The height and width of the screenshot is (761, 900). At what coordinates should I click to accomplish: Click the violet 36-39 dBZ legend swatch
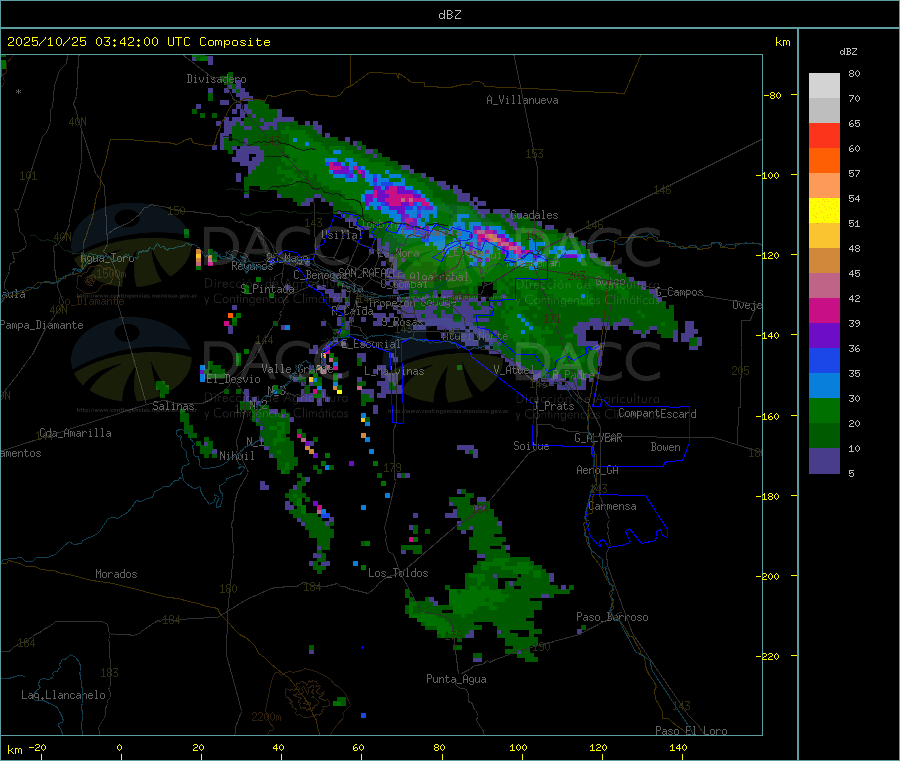point(824,336)
